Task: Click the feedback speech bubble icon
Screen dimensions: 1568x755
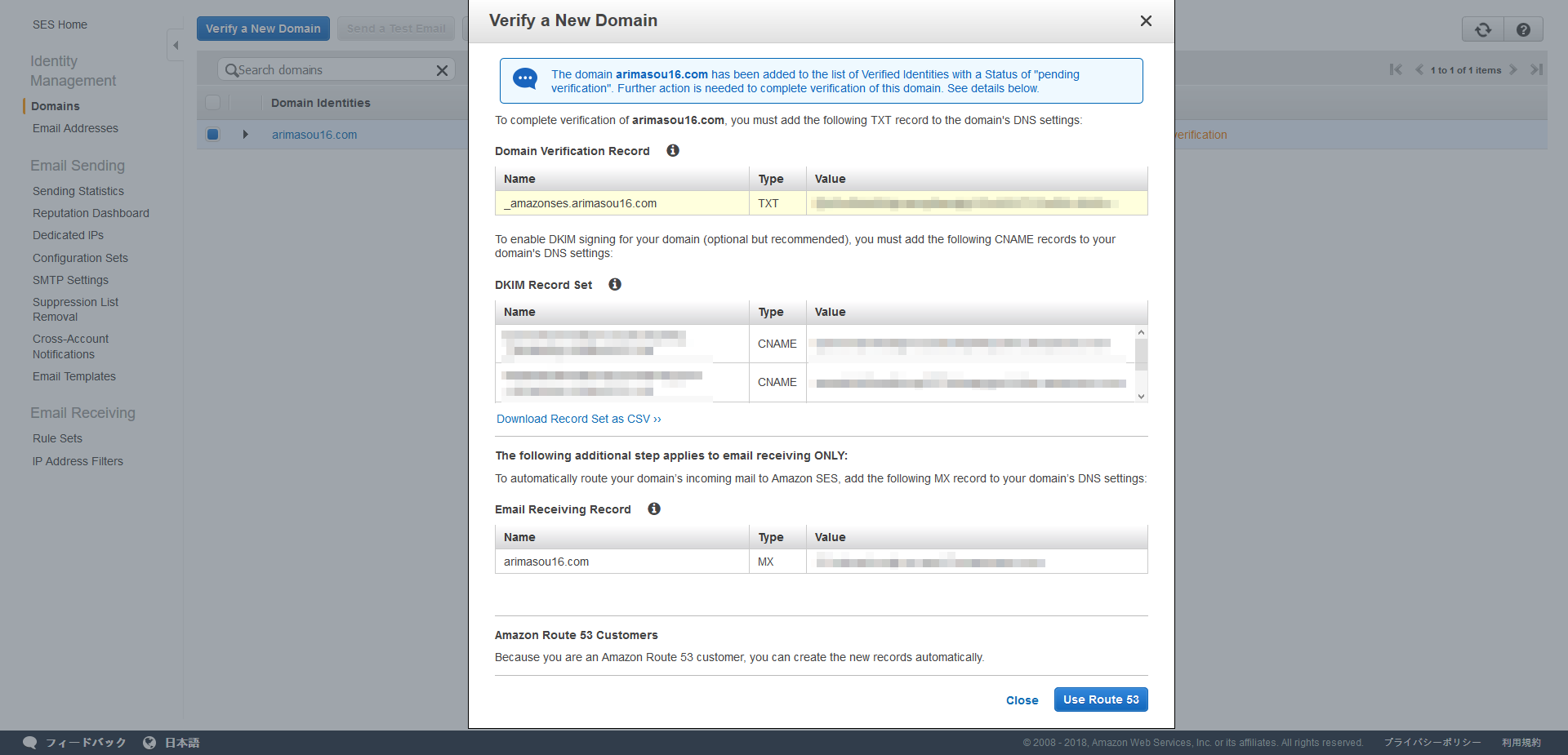Action: [30, 743]
